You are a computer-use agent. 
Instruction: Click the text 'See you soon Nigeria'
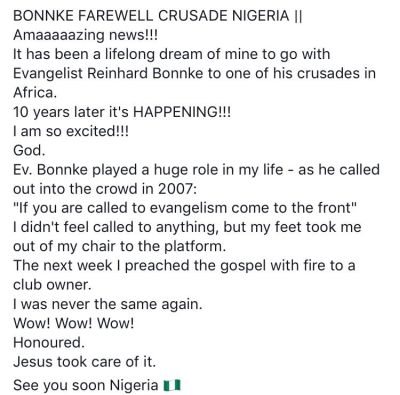click(x=86, y=385)
